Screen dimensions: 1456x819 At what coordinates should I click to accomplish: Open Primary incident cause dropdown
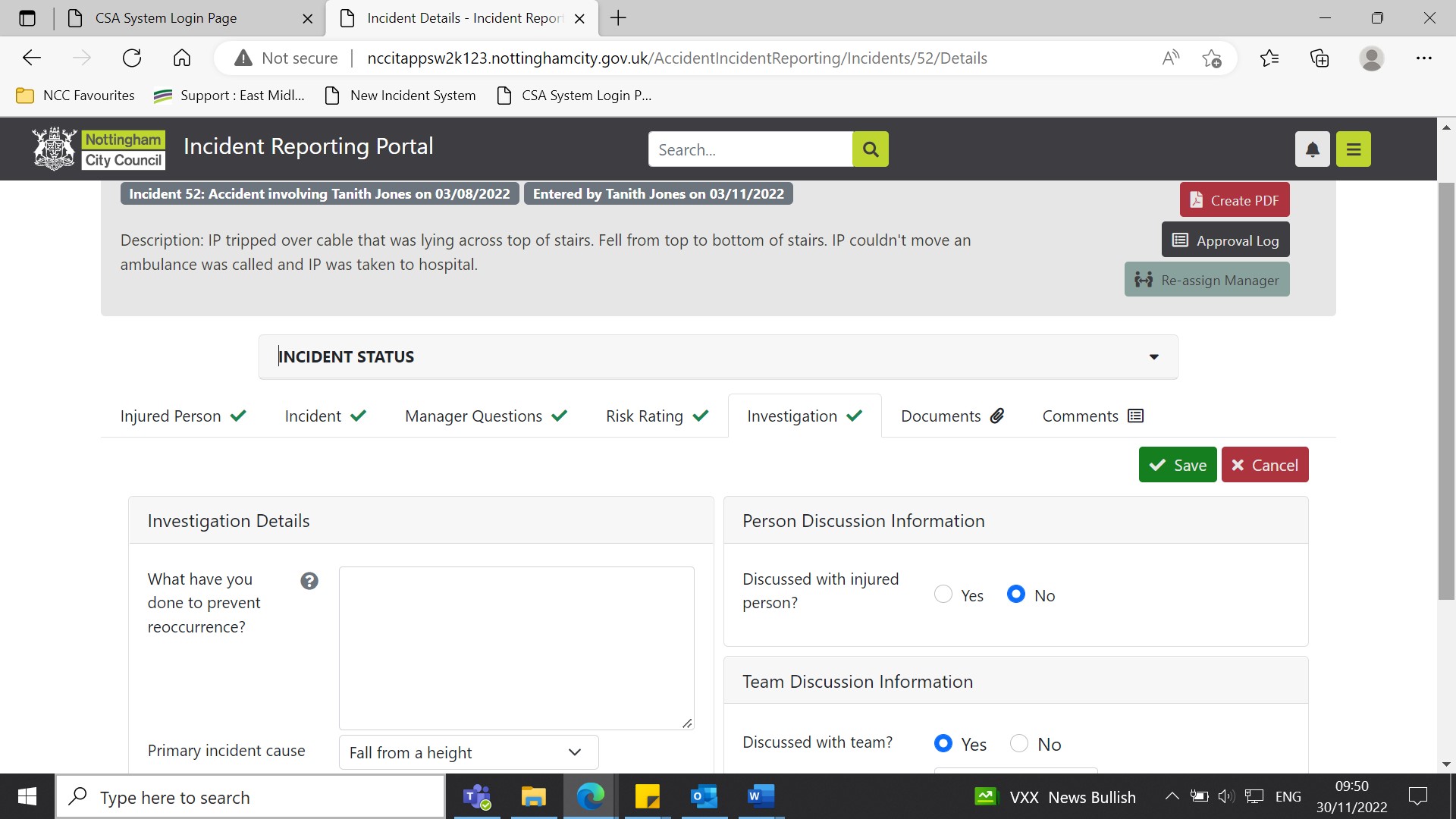point(468,752)
